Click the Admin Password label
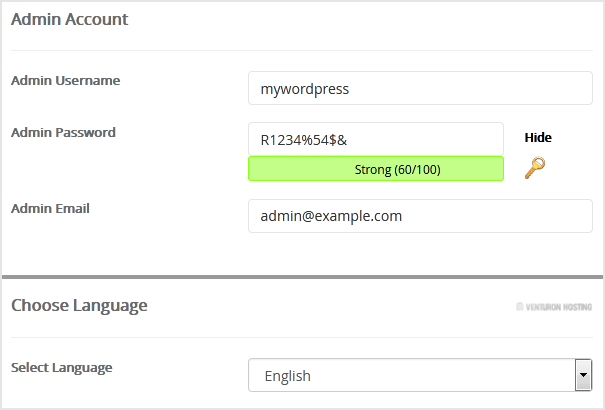 (63, 132)
